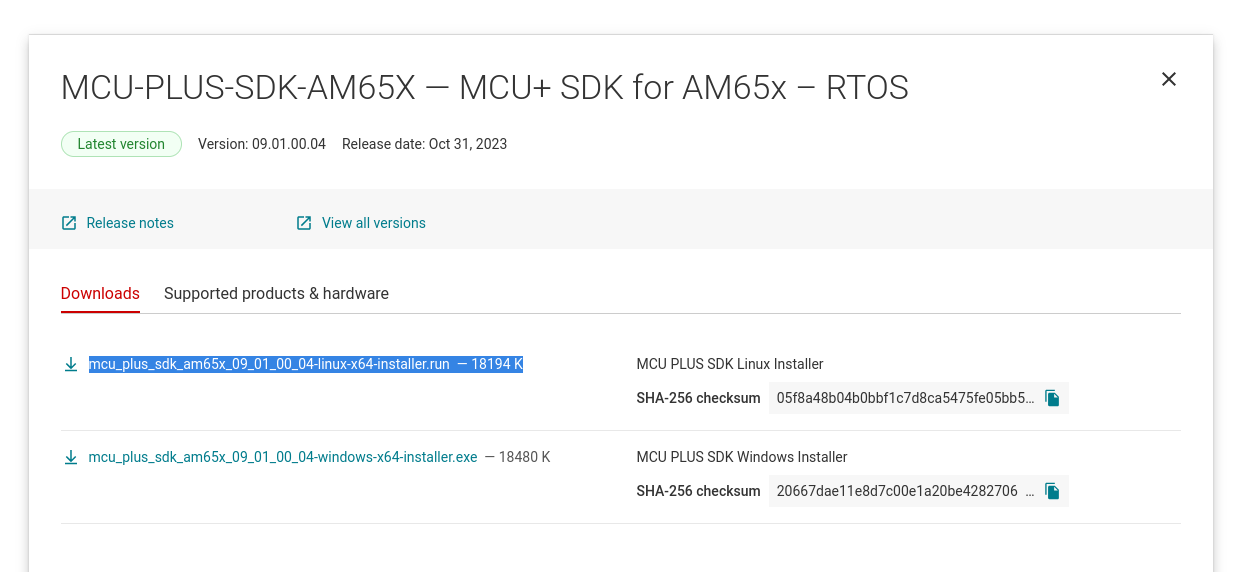Download mcu_plus_sdk_am65x linux-x64-installer.run file
The image size is (1233, 572).
coord(269,365)
